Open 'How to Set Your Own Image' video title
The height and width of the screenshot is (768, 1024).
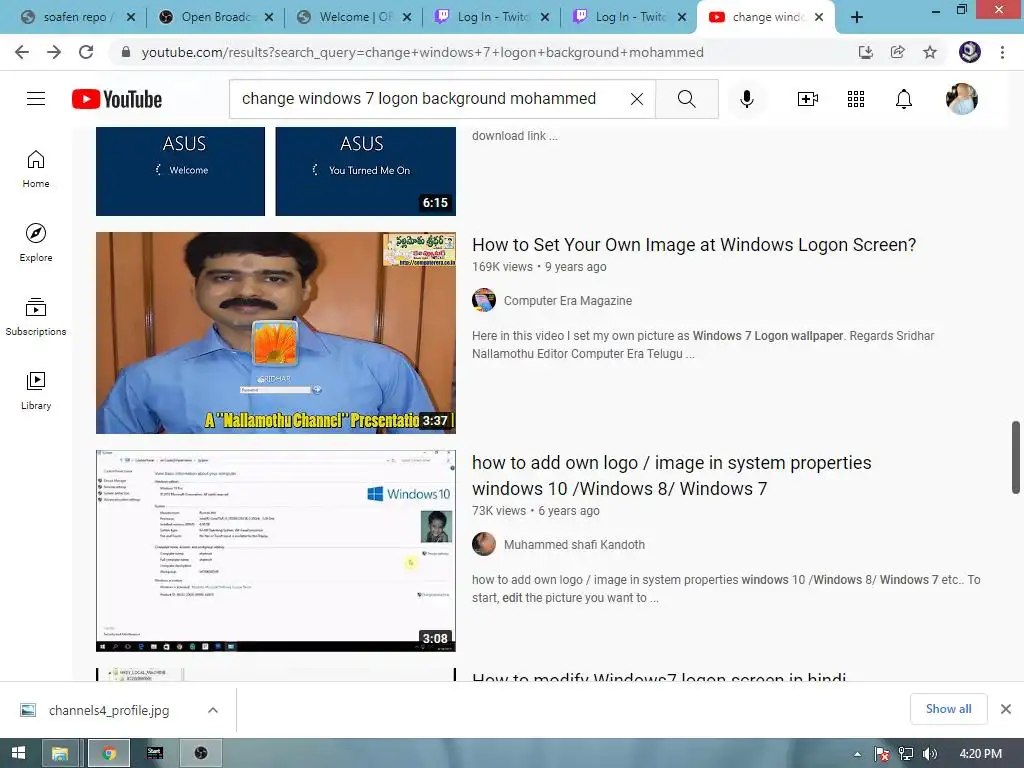694,244
